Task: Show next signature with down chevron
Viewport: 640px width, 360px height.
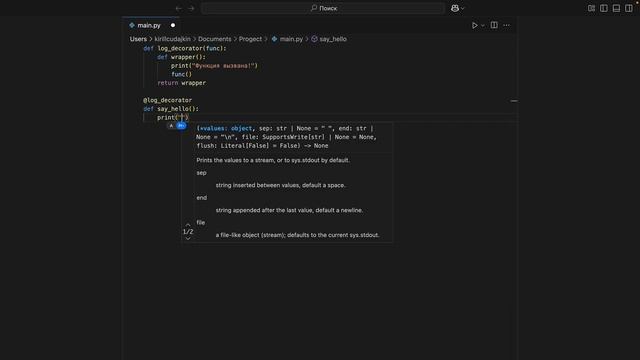Action: pos(188,239)
